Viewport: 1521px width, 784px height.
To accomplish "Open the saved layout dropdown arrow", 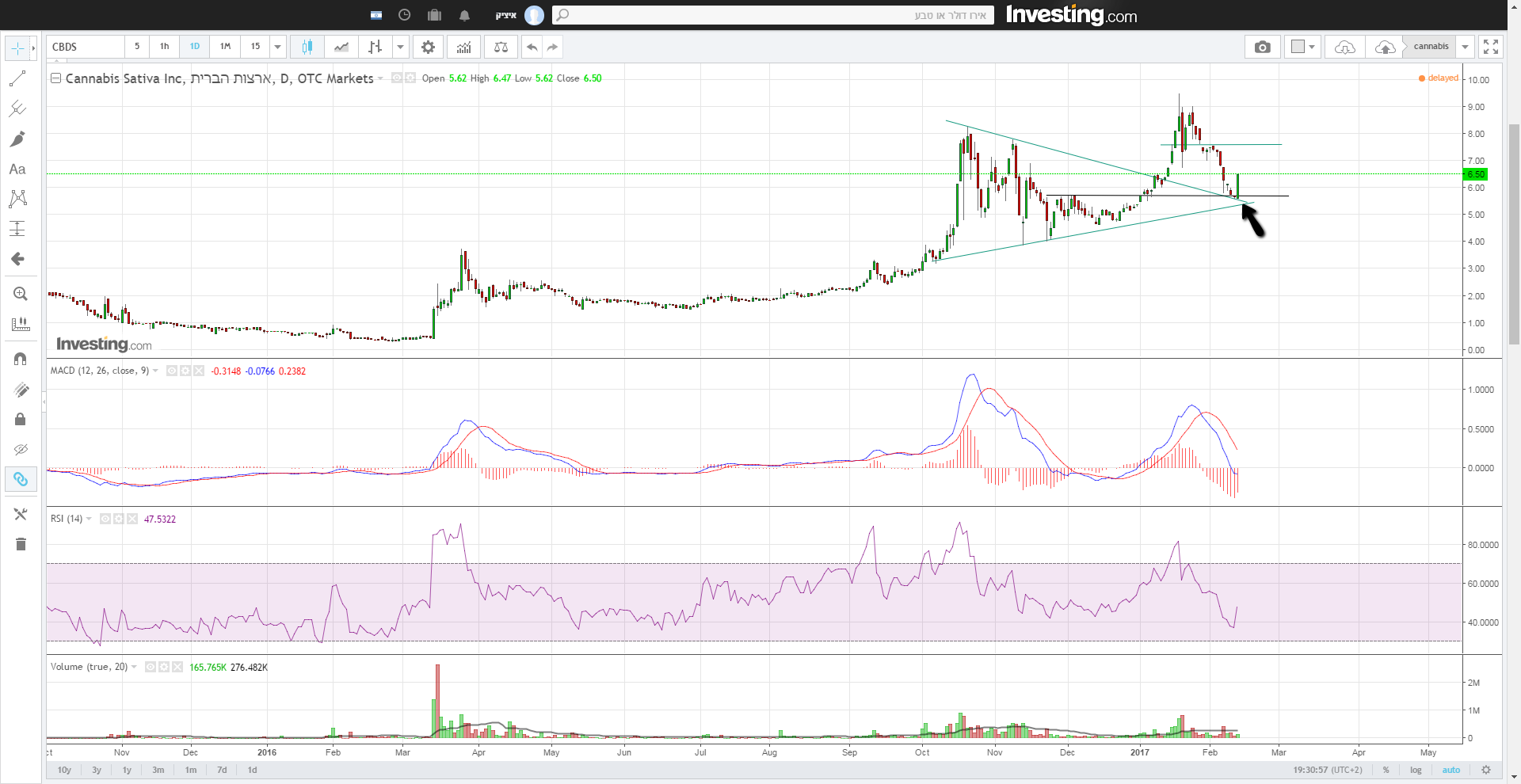I will [x=1466, y=47].
